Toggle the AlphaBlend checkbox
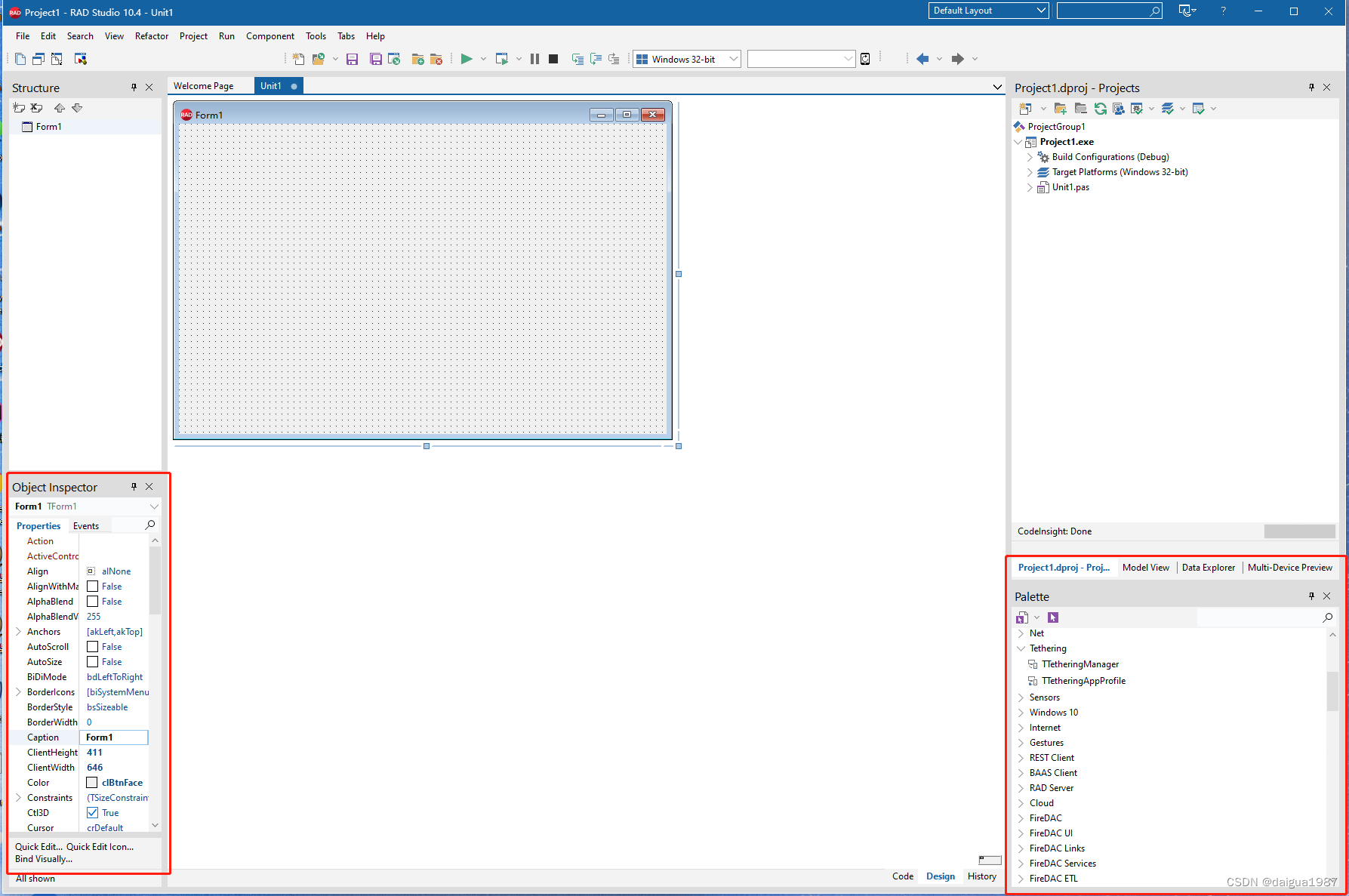Image resolution: width=1349 pixels, height=896 pixels. pos(92,602)
